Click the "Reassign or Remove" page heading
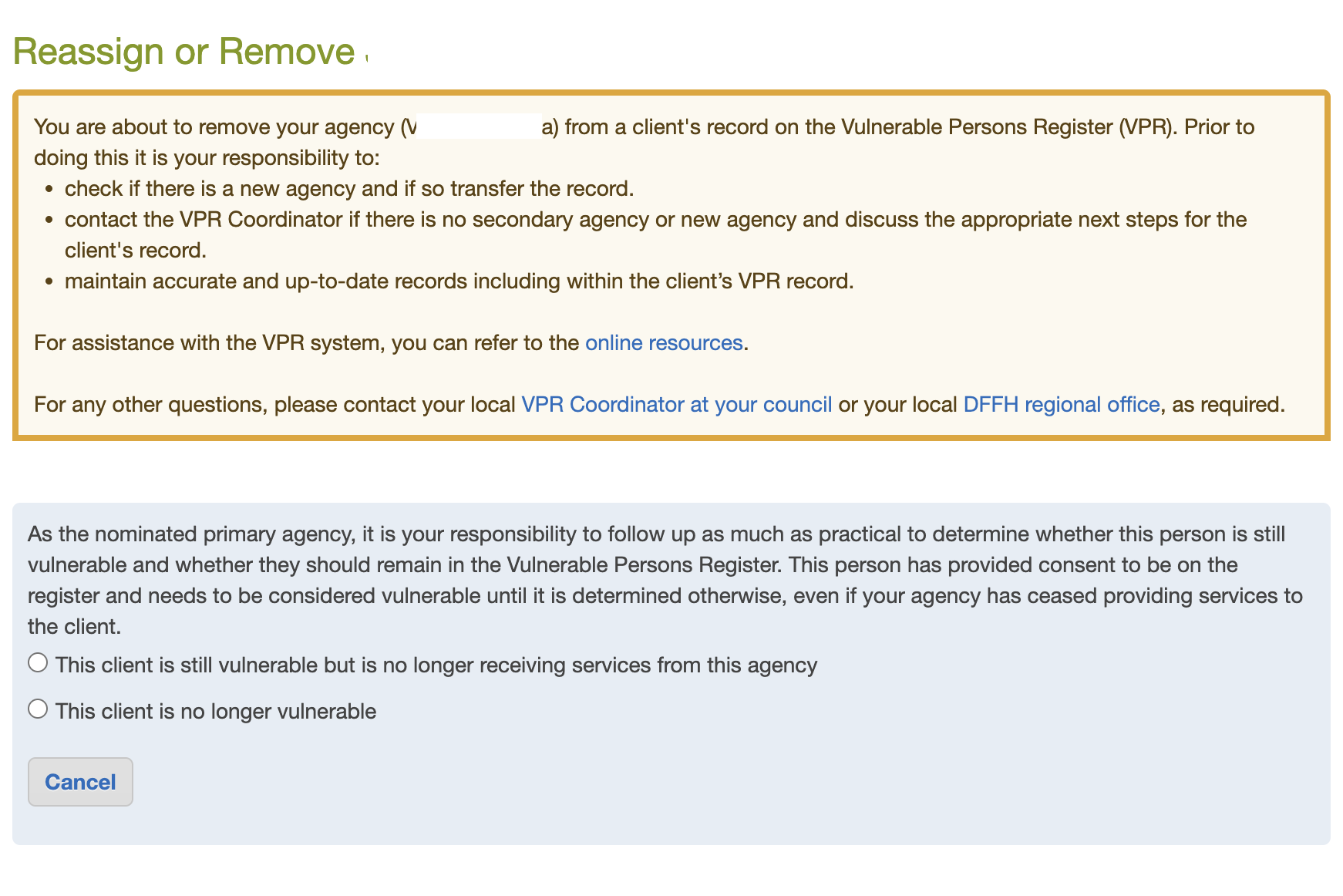 coord(183,52)
